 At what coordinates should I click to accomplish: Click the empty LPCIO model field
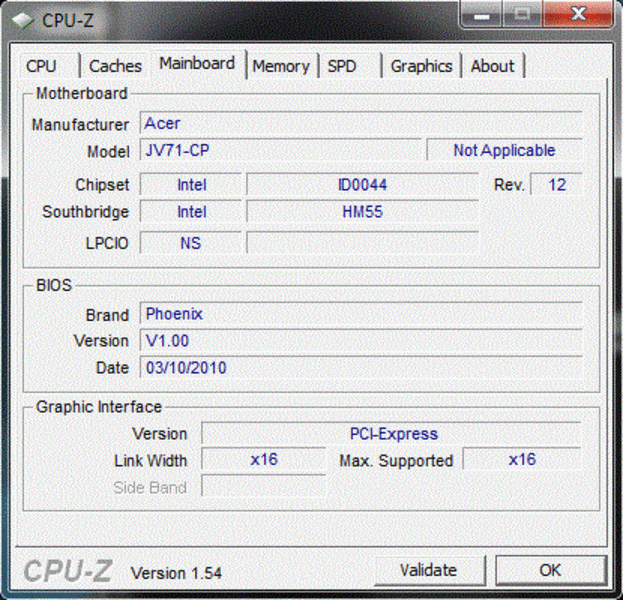pyautogui.click(x=362, y=243)
